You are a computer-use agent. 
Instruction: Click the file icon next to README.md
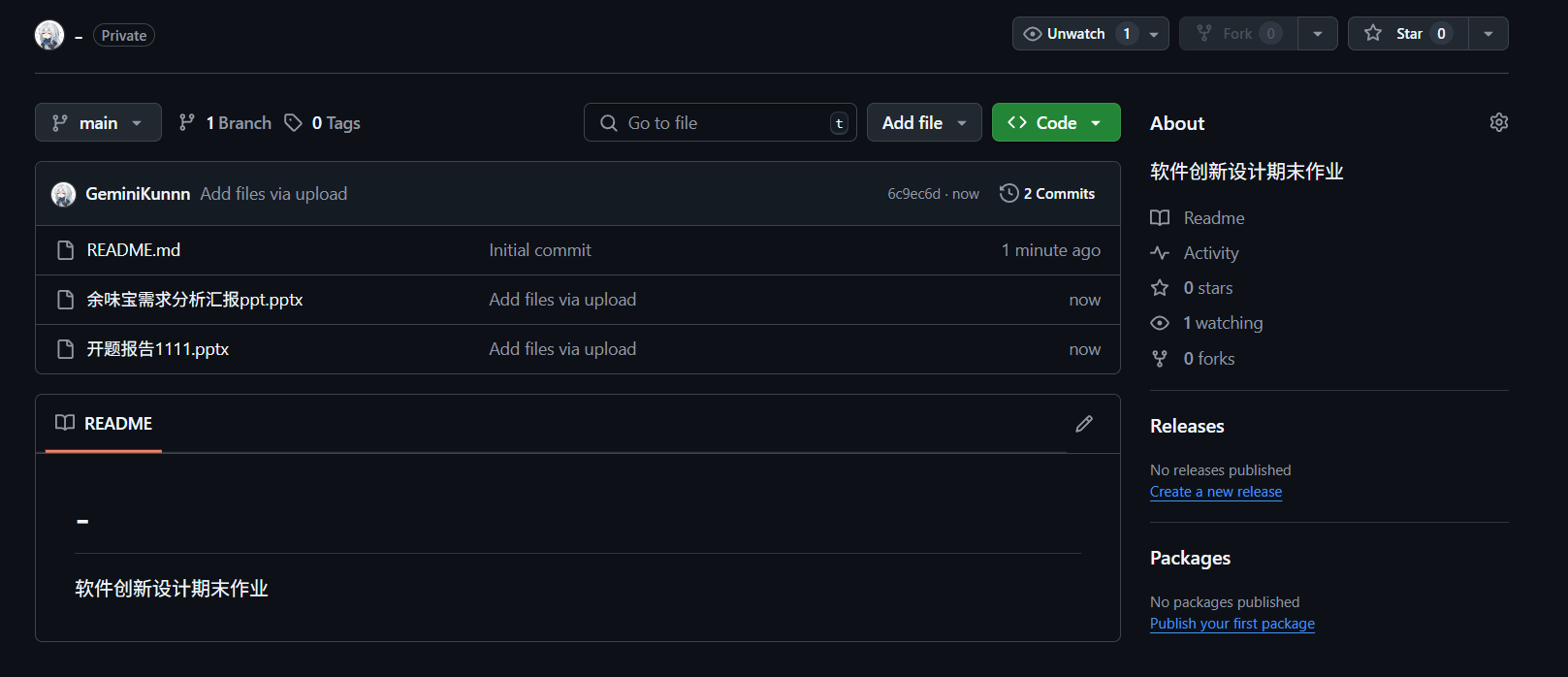[66, 250]
